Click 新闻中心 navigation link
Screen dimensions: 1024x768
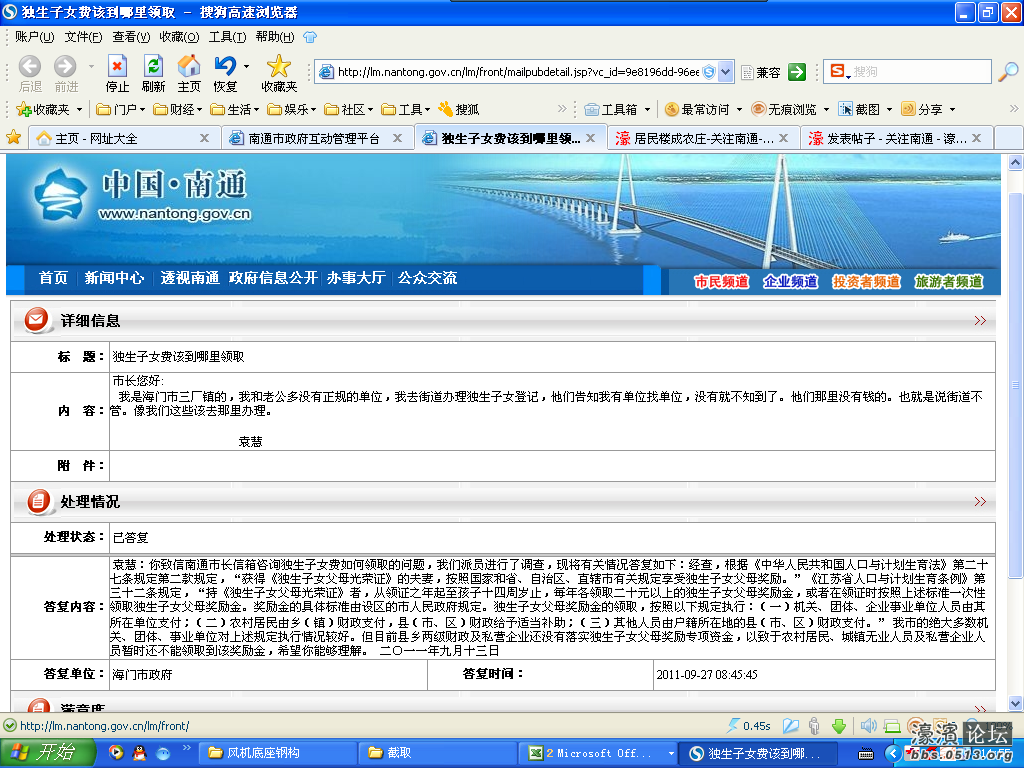[114, 278]
